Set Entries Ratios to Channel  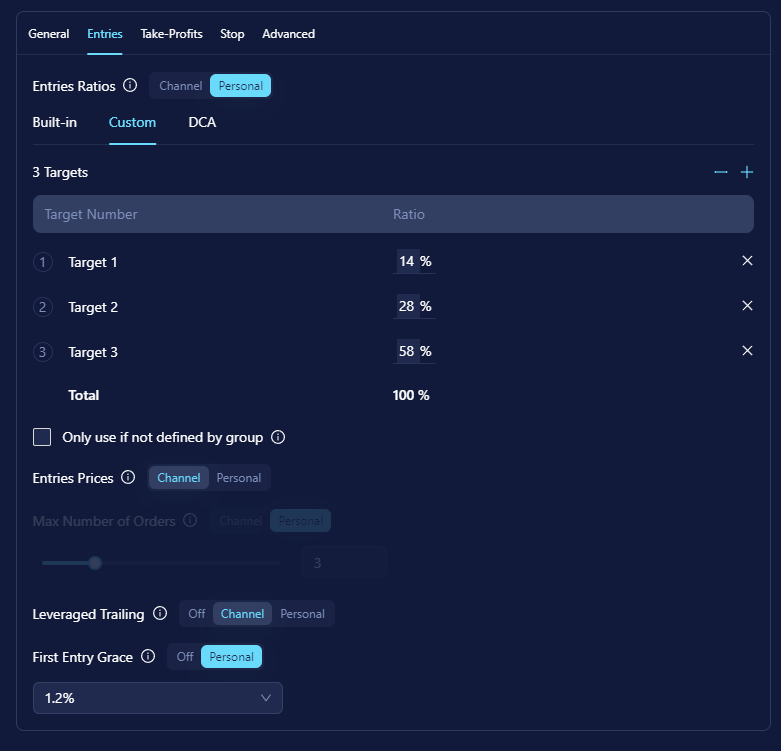[180, 86]
